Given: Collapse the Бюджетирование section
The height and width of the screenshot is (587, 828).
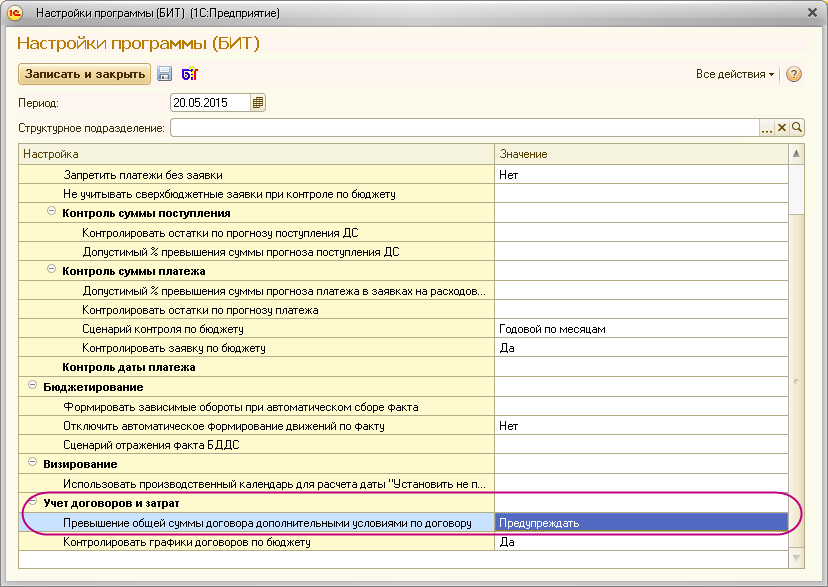Looking at the screenshot, I should (x=32, y=386).
